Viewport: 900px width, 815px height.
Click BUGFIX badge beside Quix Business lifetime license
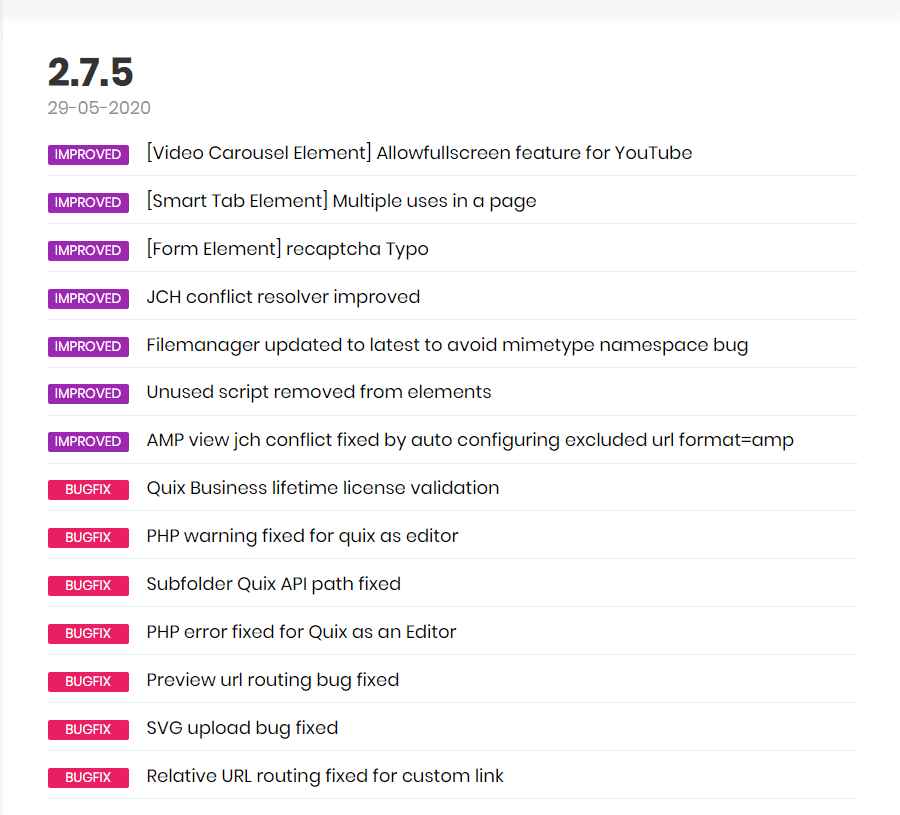coord(88,490)
